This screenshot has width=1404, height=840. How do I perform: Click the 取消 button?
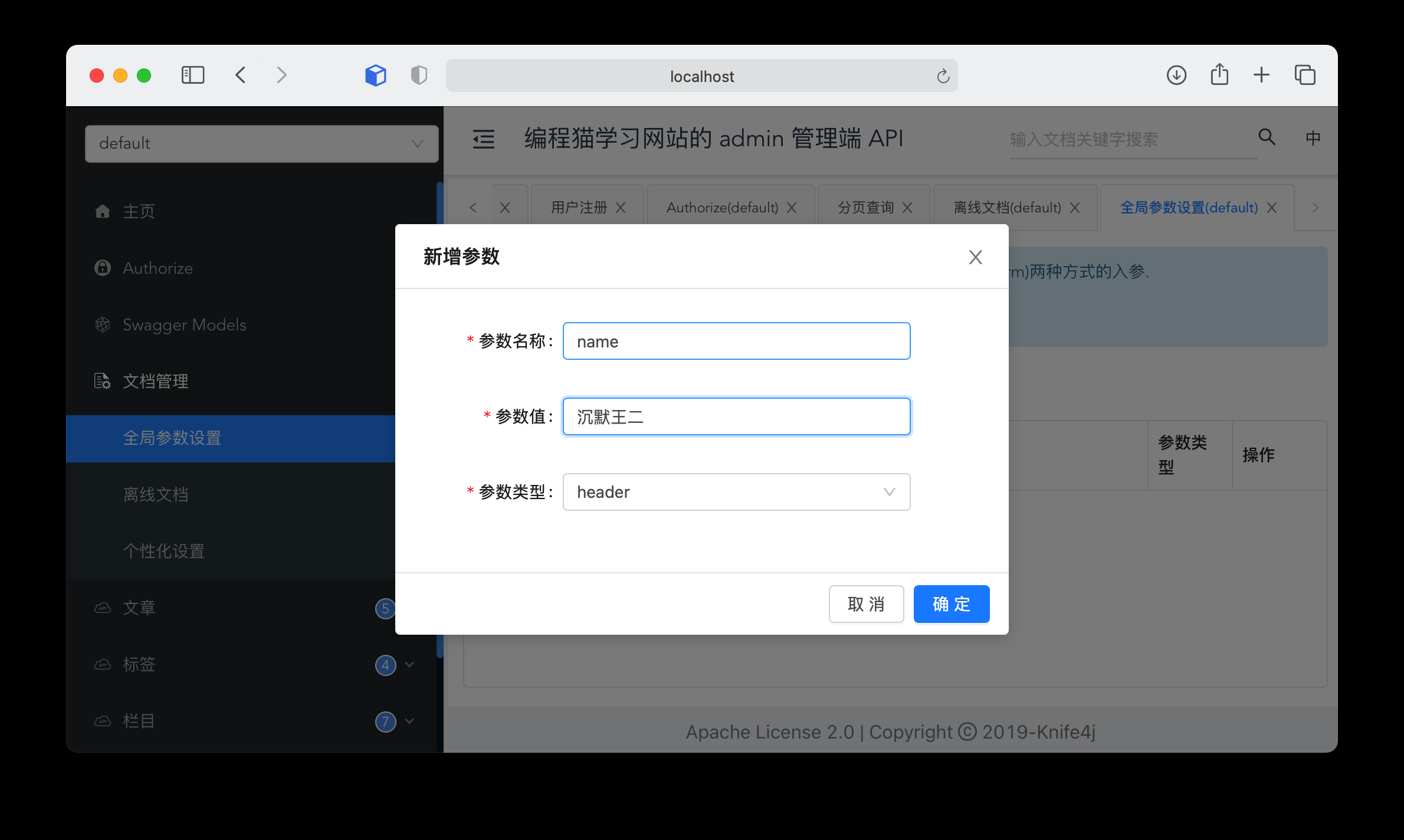865,604
